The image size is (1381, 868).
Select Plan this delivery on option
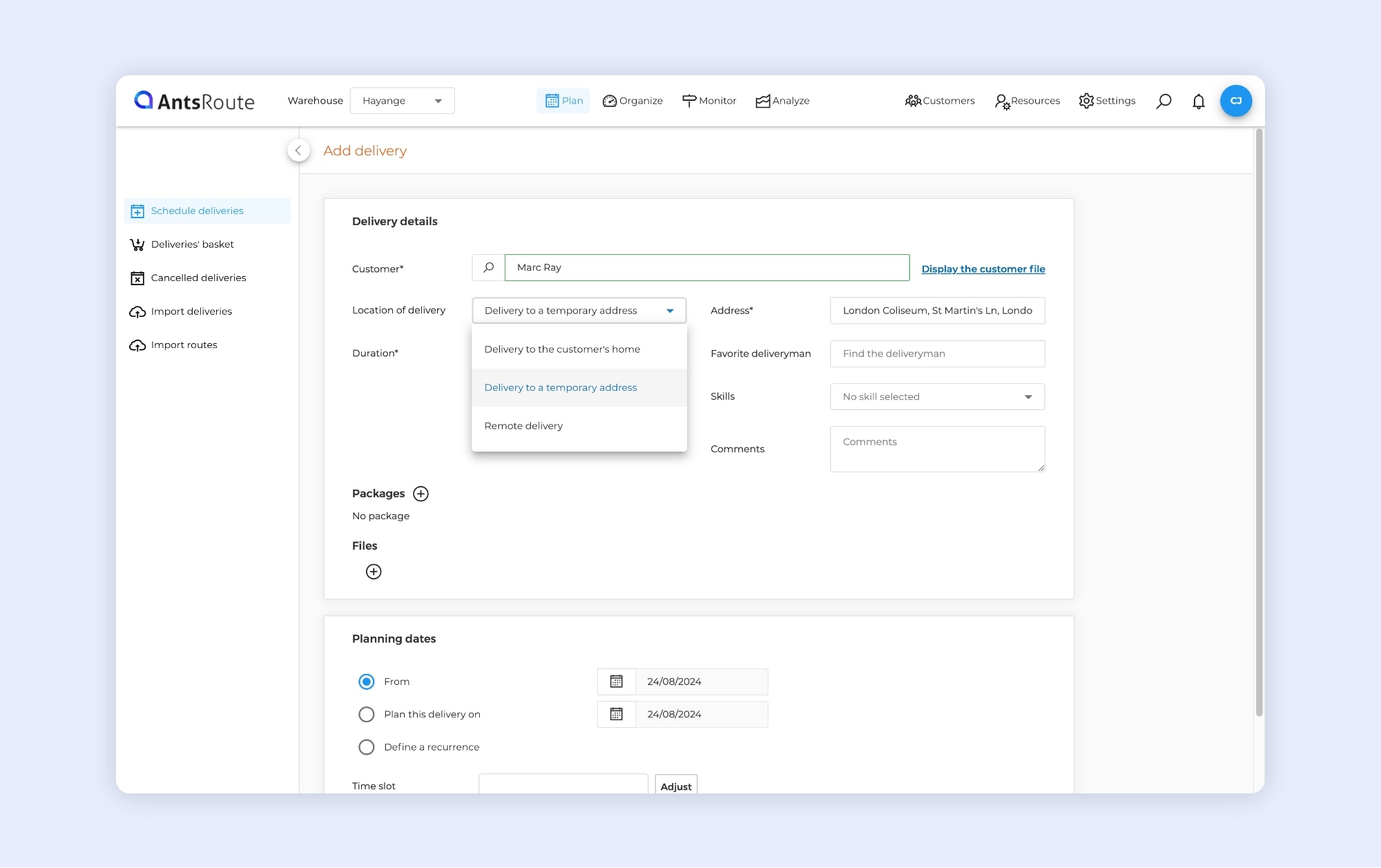(x=367, y=715)
